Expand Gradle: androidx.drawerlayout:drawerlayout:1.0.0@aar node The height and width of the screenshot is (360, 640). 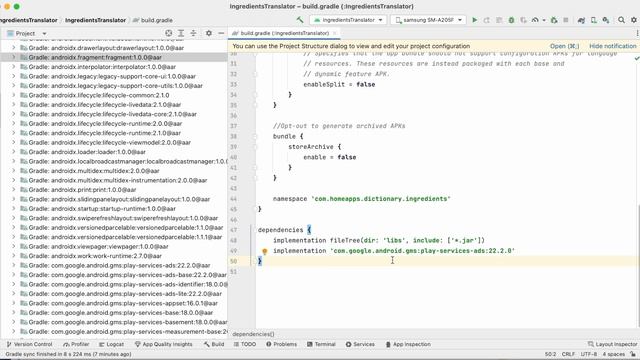pos(13,48)
